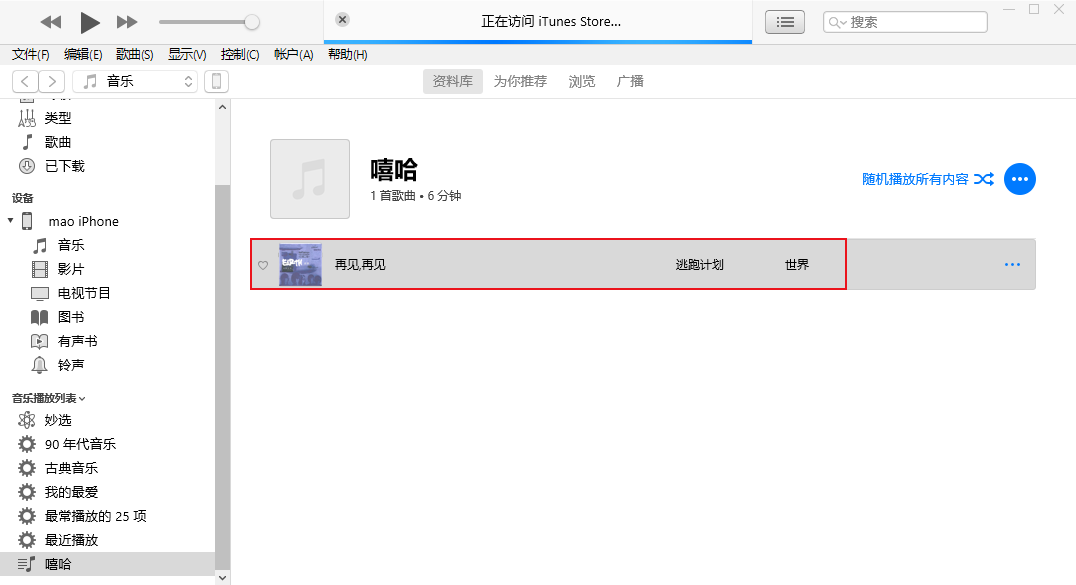
Task: Start playback with the play button
Action: (90, 22)
